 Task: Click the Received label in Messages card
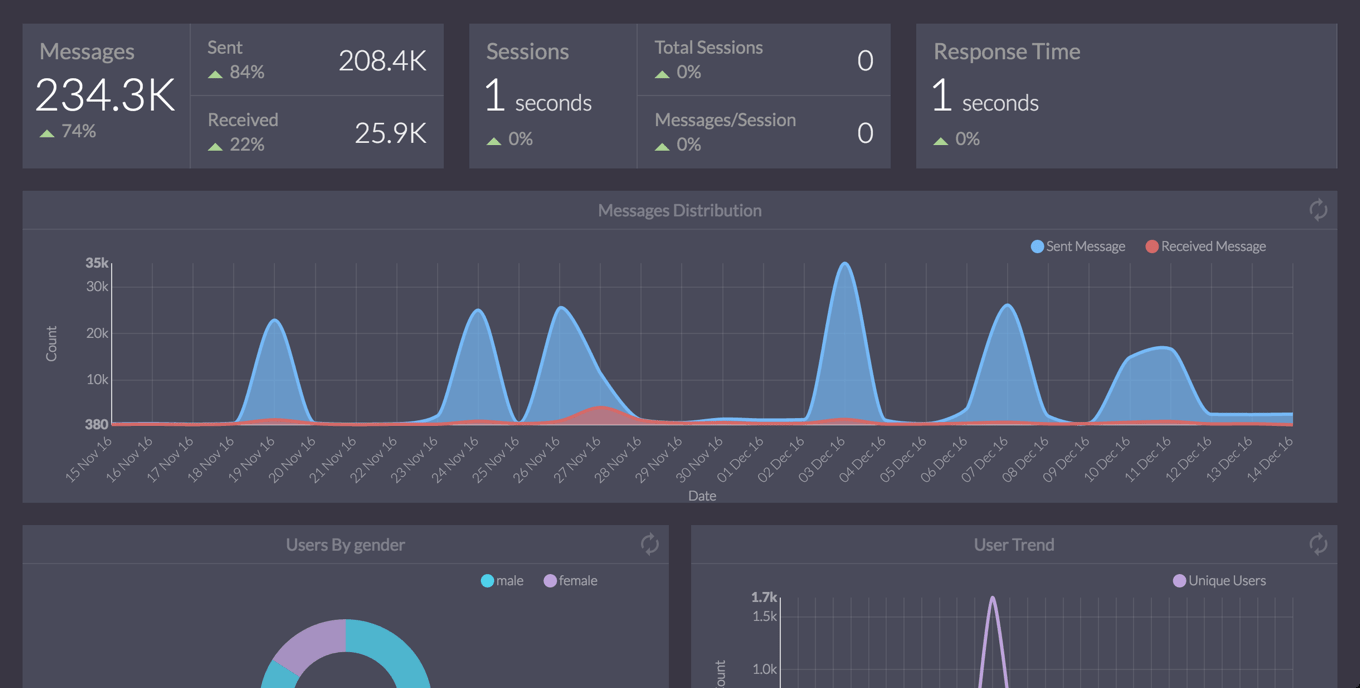[243, 120]
